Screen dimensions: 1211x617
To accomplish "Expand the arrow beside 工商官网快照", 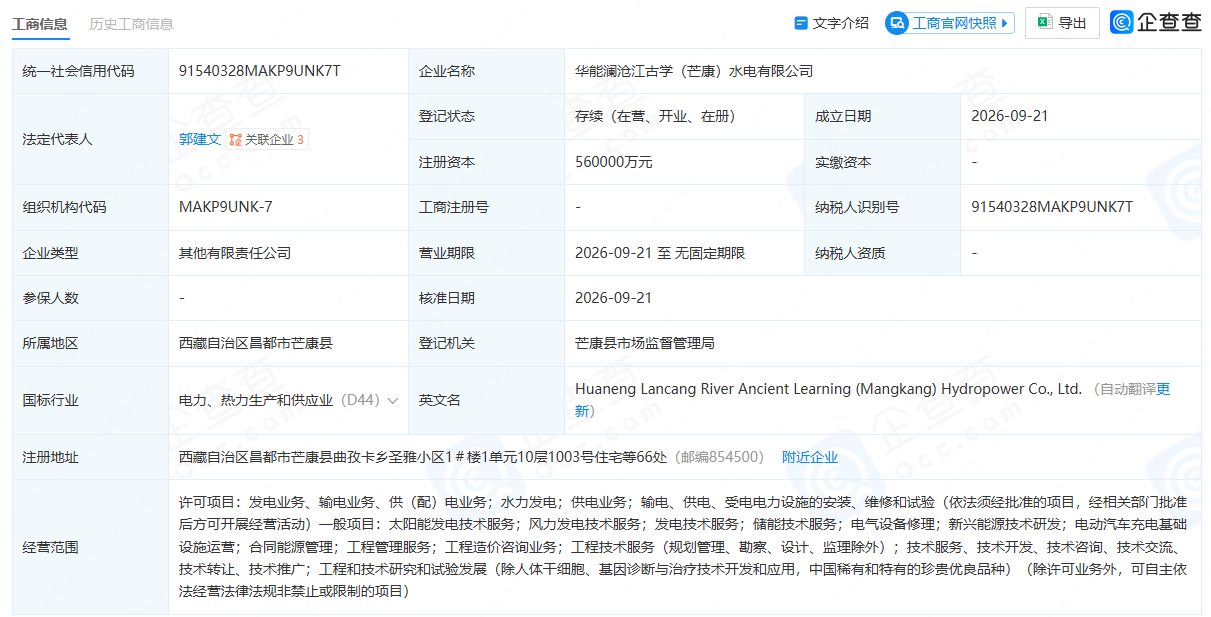I will [1005, 23].
